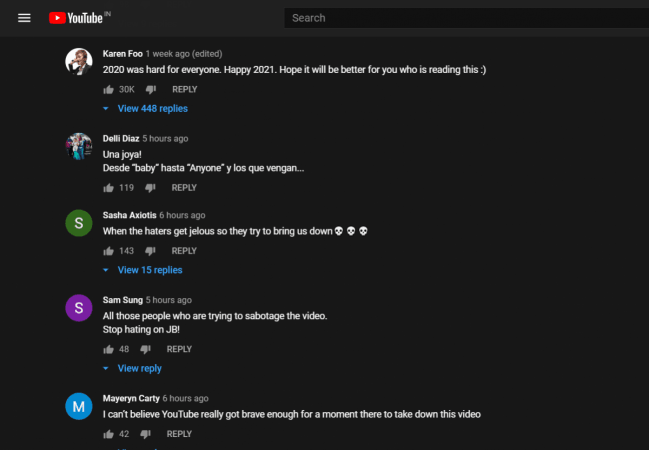
Task: Dislike Mayeryn Carty's comment
Action: [146, 434]
